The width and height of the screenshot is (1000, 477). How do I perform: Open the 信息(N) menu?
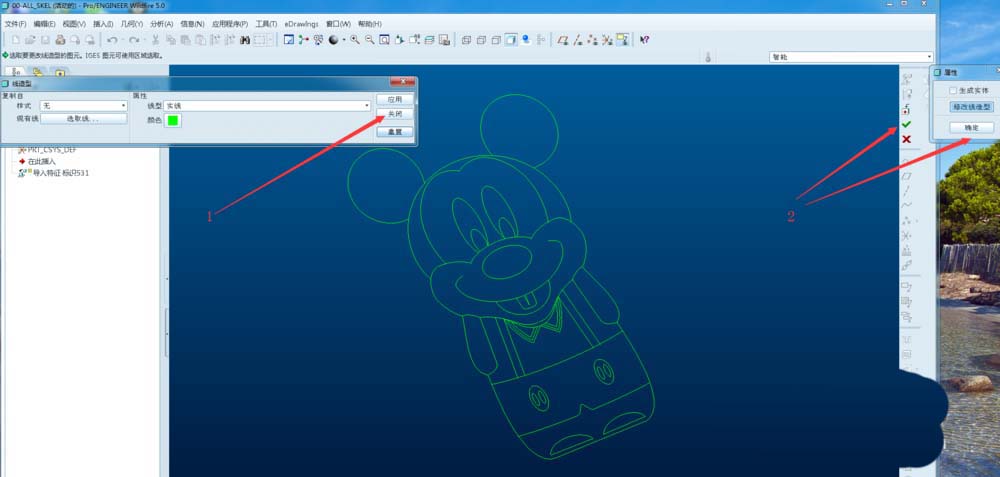tap(192, 24)
